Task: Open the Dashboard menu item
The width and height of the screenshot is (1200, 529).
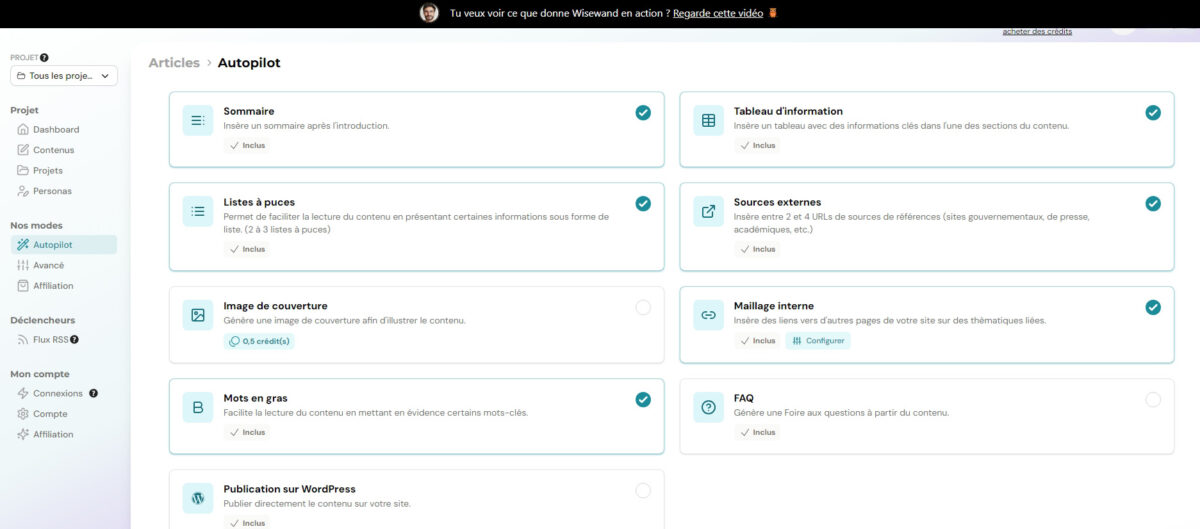Action: 56,130
